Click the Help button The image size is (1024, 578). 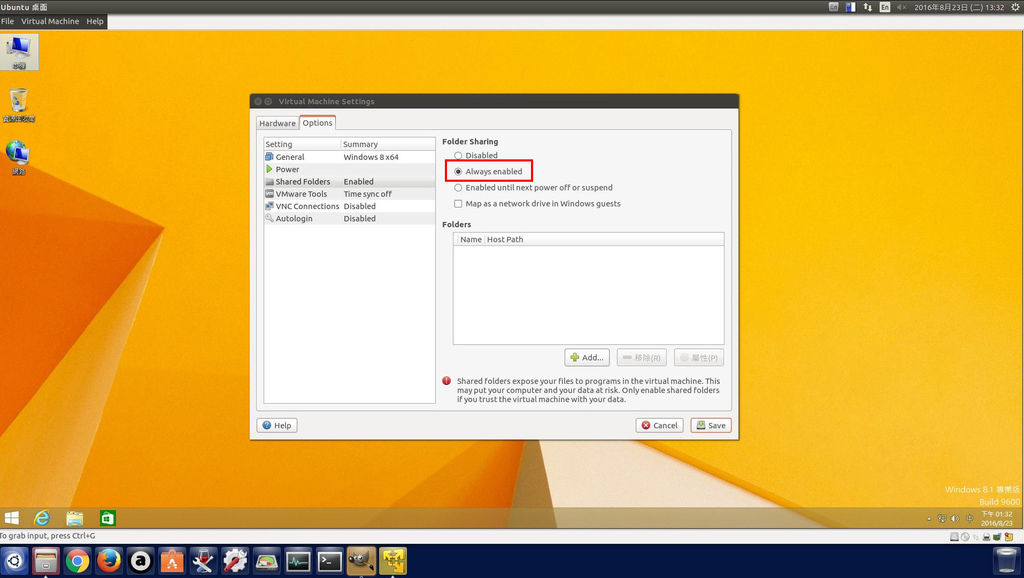click(276, 424)
